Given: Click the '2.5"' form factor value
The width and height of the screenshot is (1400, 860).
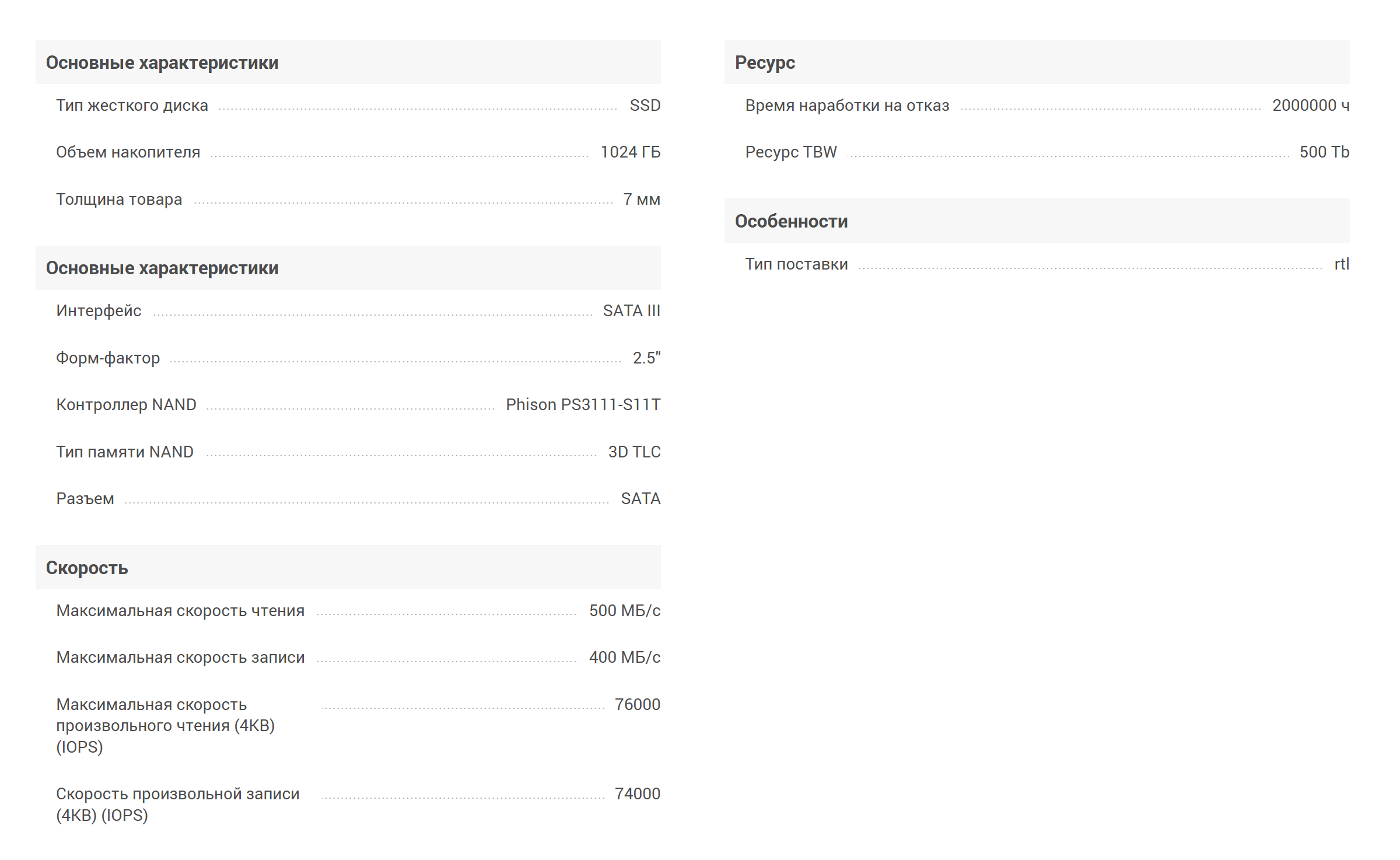Looking at the screenshot, I should point(646,358).
